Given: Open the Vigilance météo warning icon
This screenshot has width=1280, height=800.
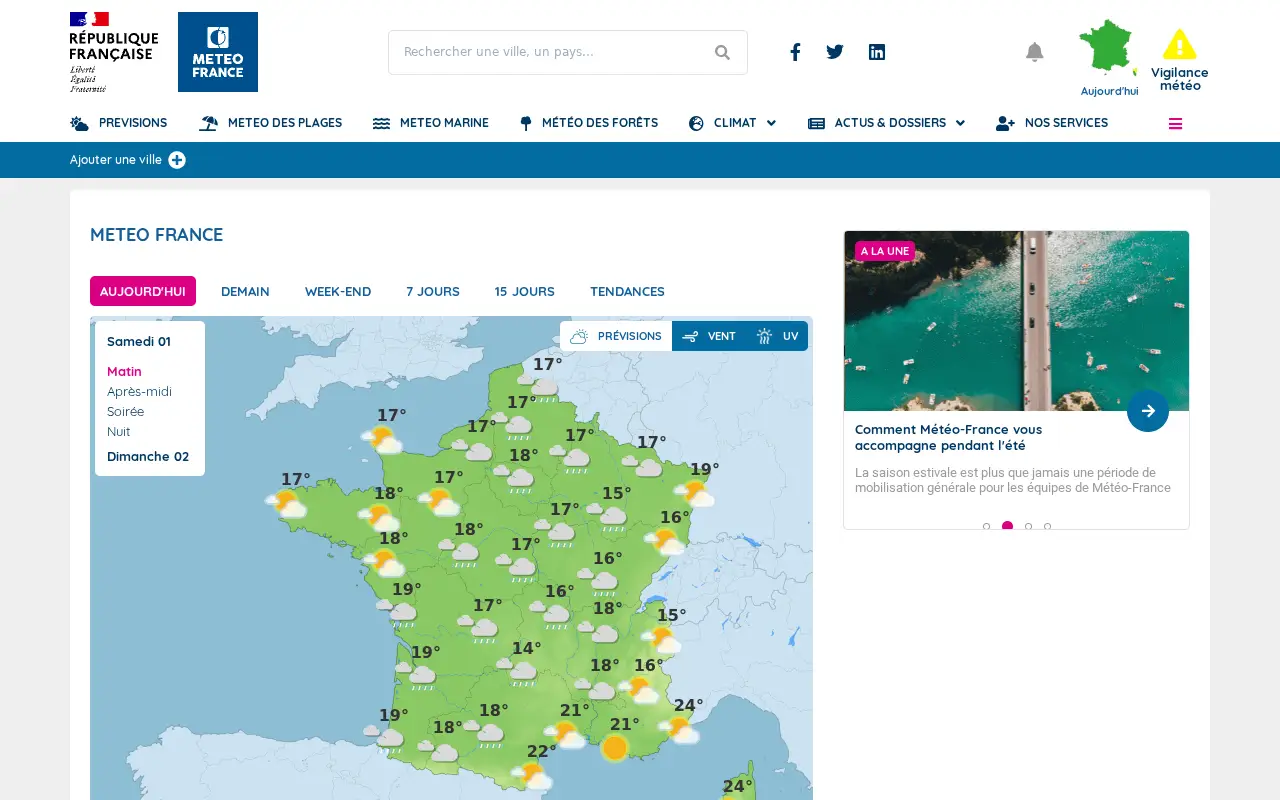Looking at the screenshot, I should [1180, 45].
